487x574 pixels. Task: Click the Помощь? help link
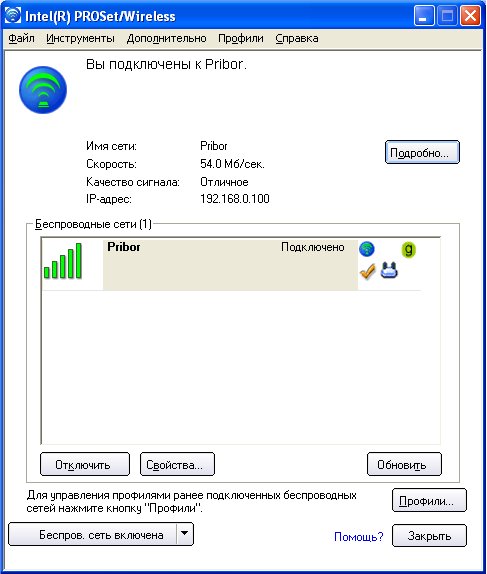tap(358, 536)
